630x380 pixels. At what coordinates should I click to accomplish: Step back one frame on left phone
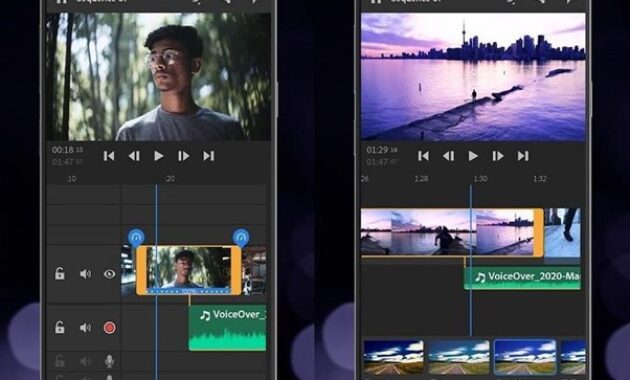pyautogui.click(x=134, y=156)
